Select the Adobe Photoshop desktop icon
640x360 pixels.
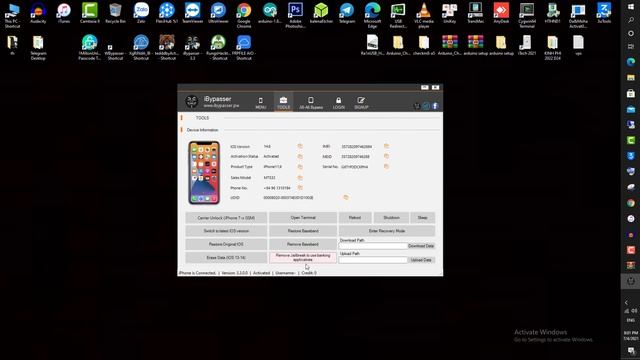[295, 15]
